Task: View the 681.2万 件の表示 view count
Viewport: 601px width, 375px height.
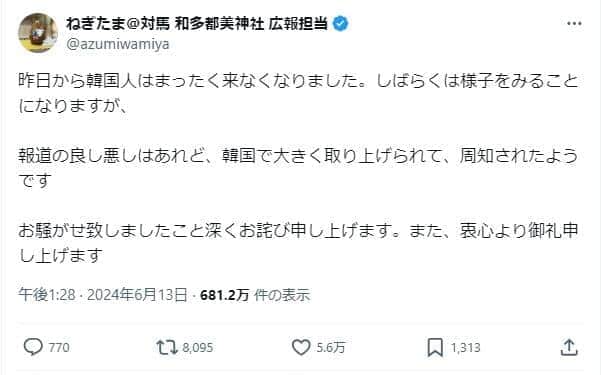Action: pos(255,295)
